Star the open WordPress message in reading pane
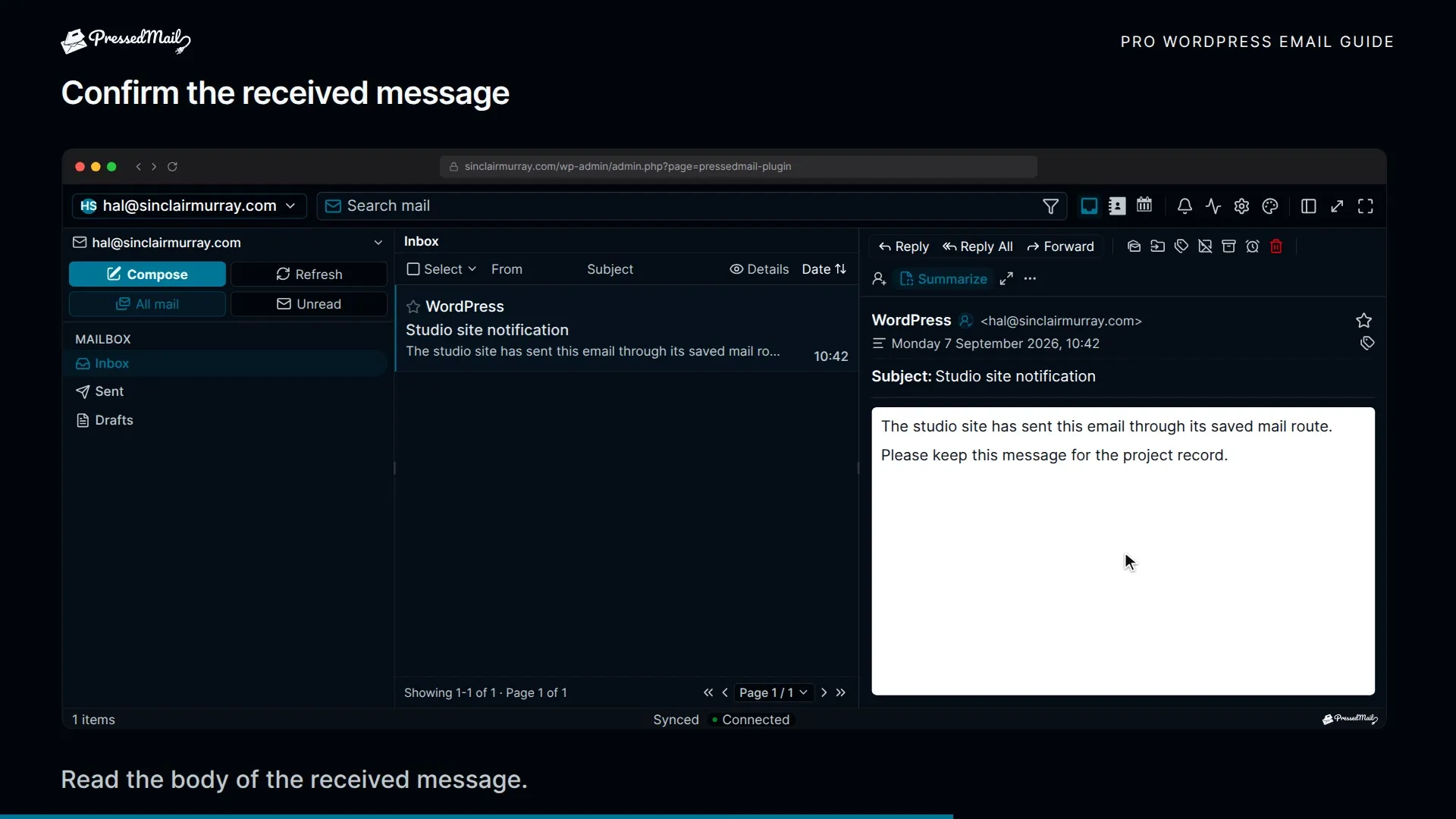Screen dimensions: 1456x819 tap(1363, 321)
